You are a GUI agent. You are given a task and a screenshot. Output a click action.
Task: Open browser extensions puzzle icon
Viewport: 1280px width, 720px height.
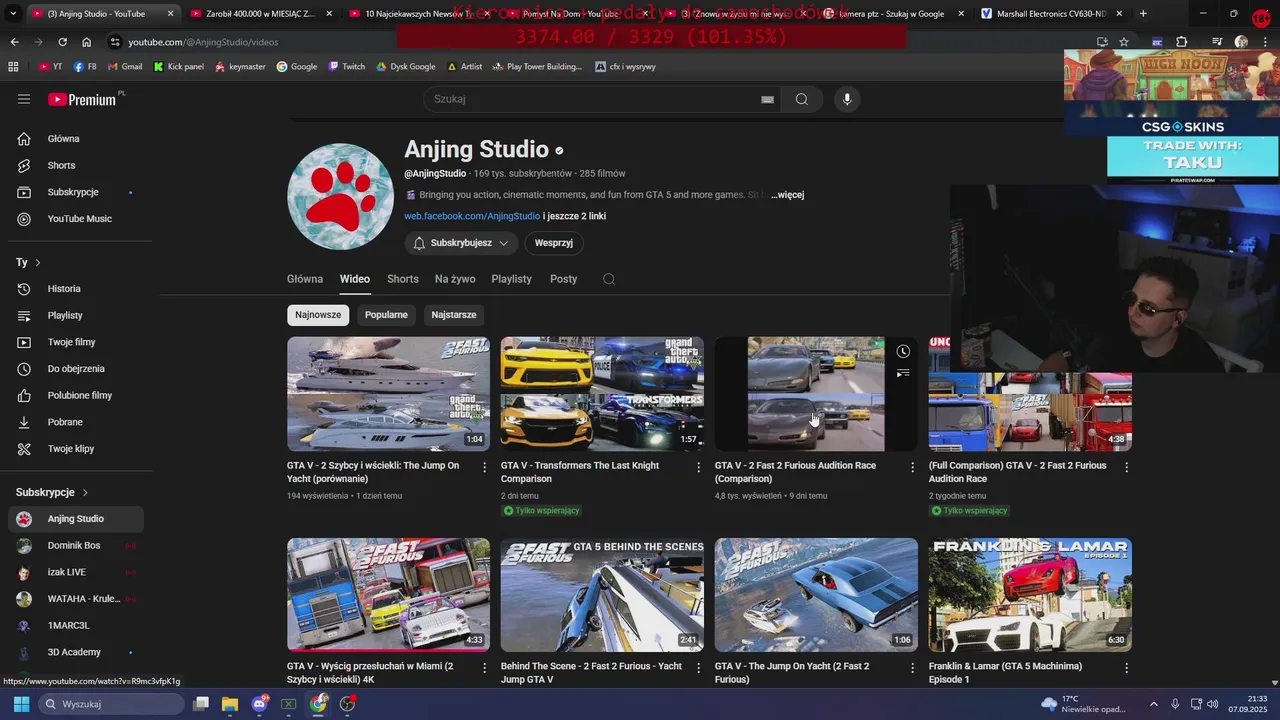click(x=1182, y=42)
